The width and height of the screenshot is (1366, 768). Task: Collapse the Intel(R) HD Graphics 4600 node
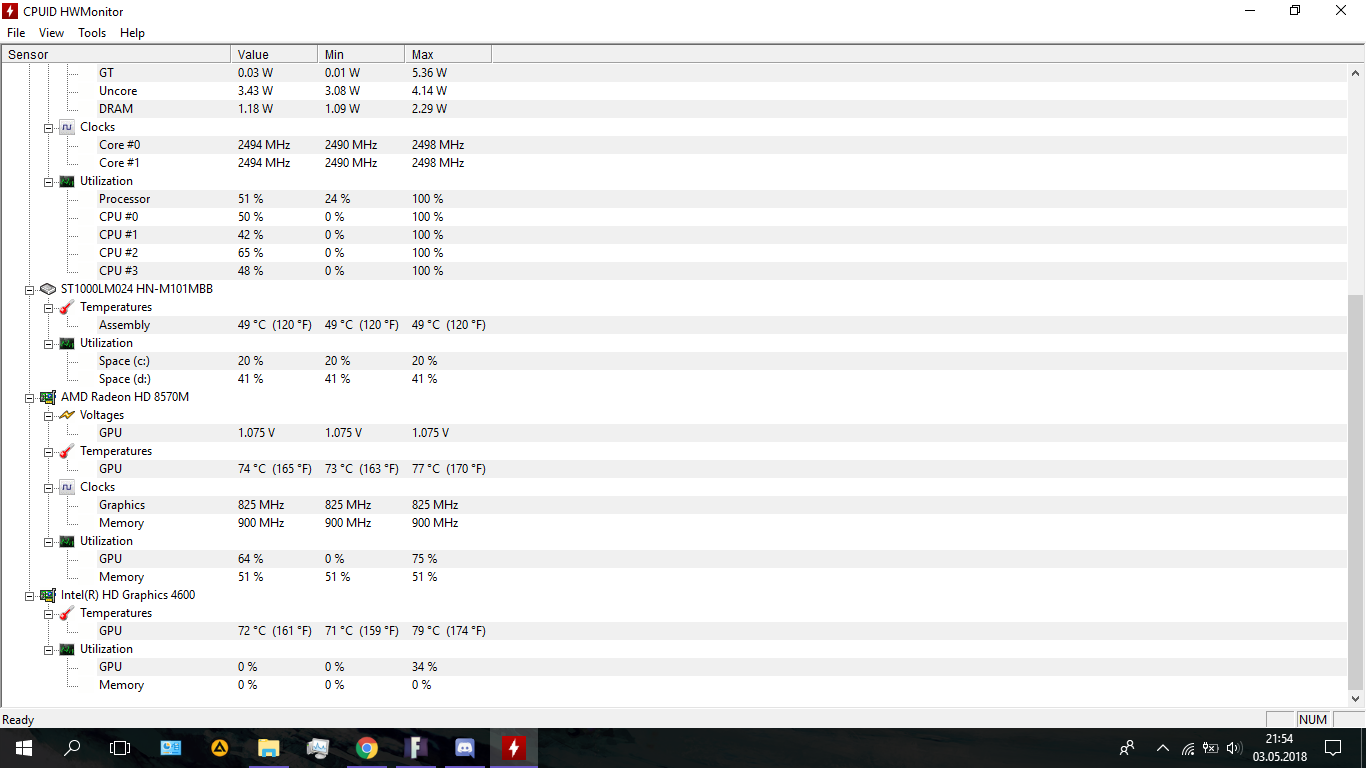coord(30,595)
